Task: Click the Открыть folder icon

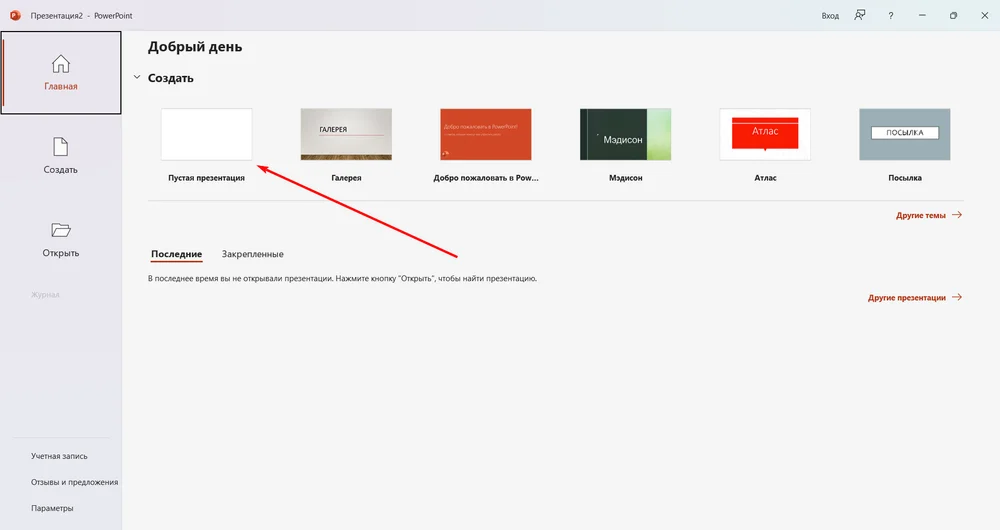Action: tap(61, 230)
